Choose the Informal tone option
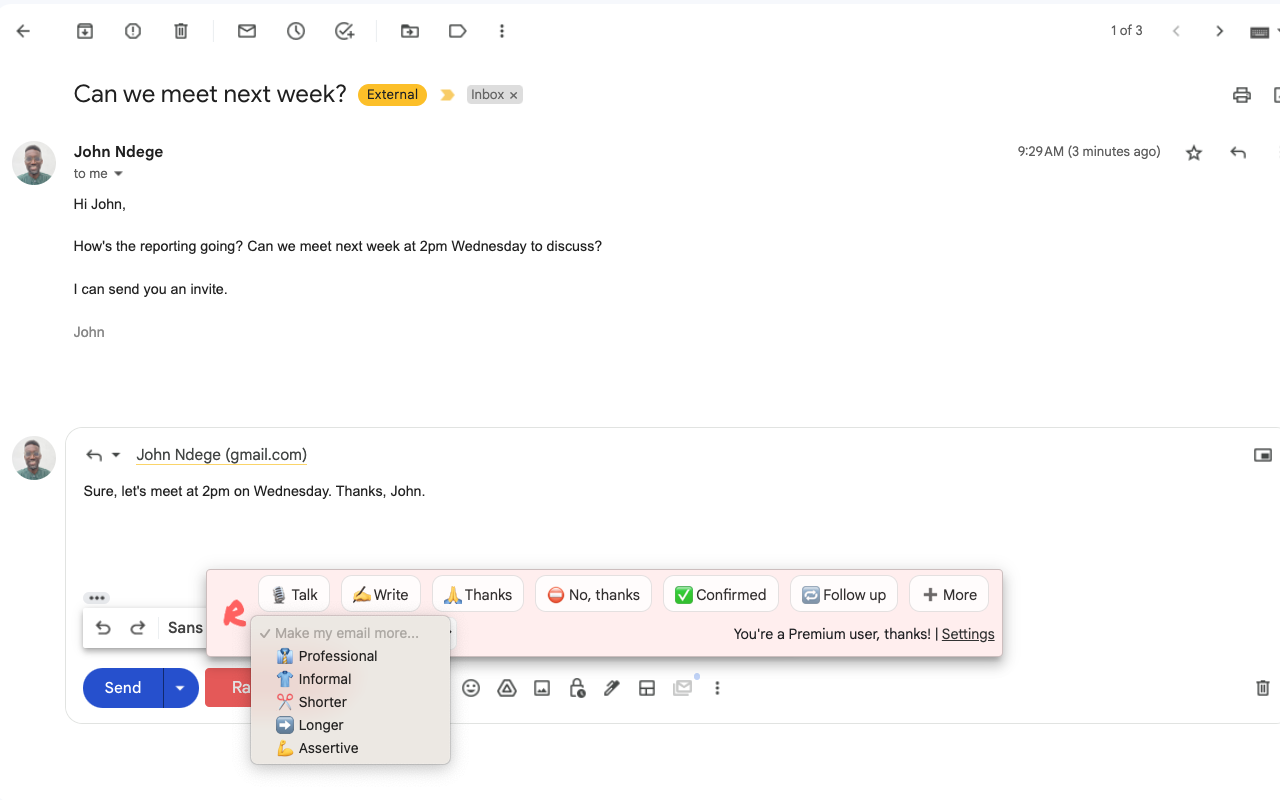This screenshot has height=800, width=1280. click(350, 679)
